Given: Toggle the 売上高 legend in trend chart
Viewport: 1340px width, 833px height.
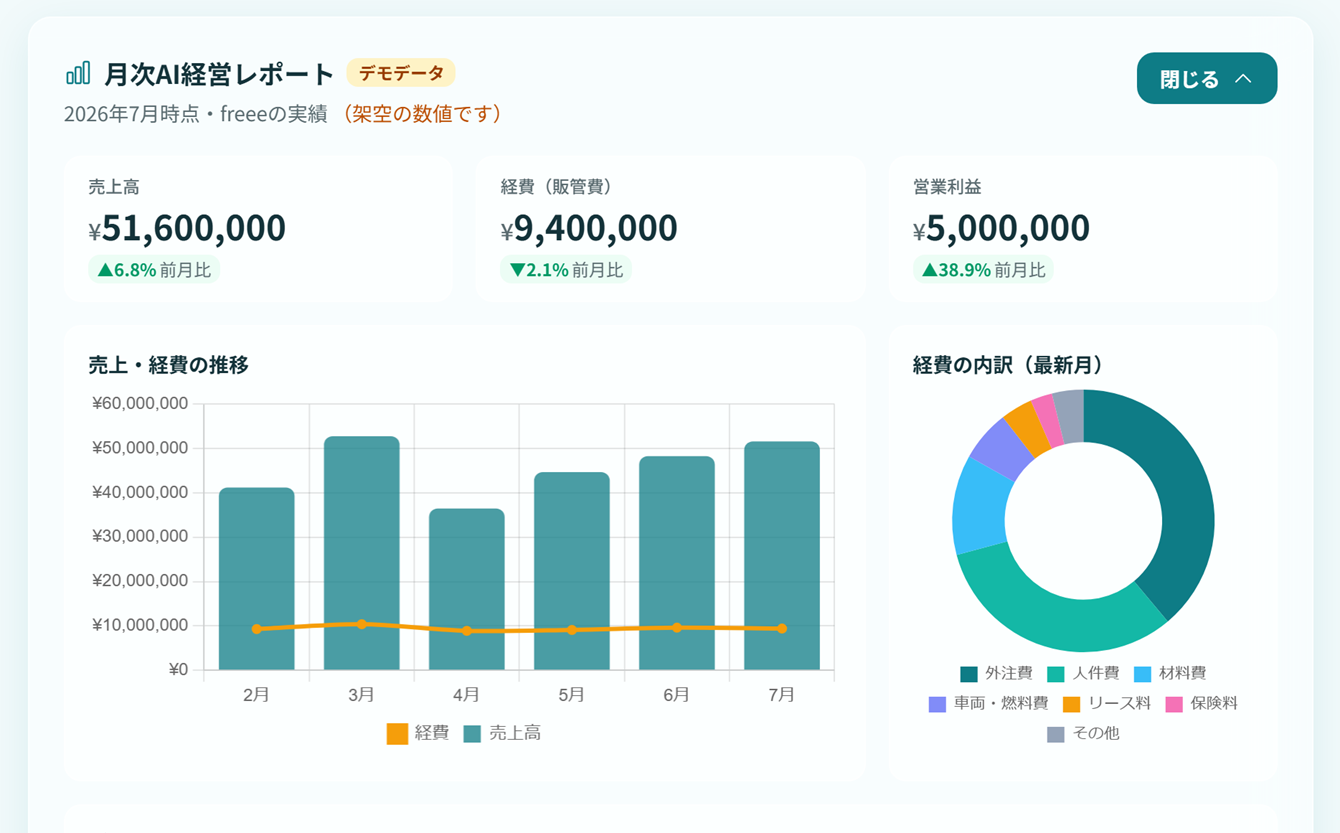Looking at the screenshot, I should click(502, 733).
